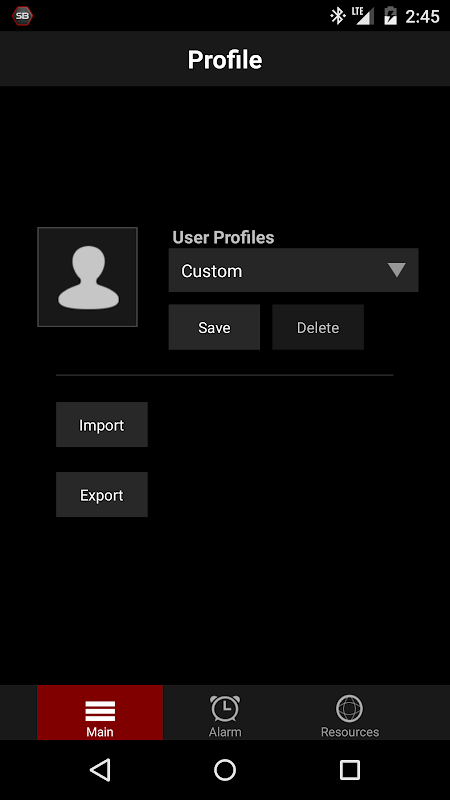Export the profile
The height and width of the screenshot is (800, 450).
102,494
